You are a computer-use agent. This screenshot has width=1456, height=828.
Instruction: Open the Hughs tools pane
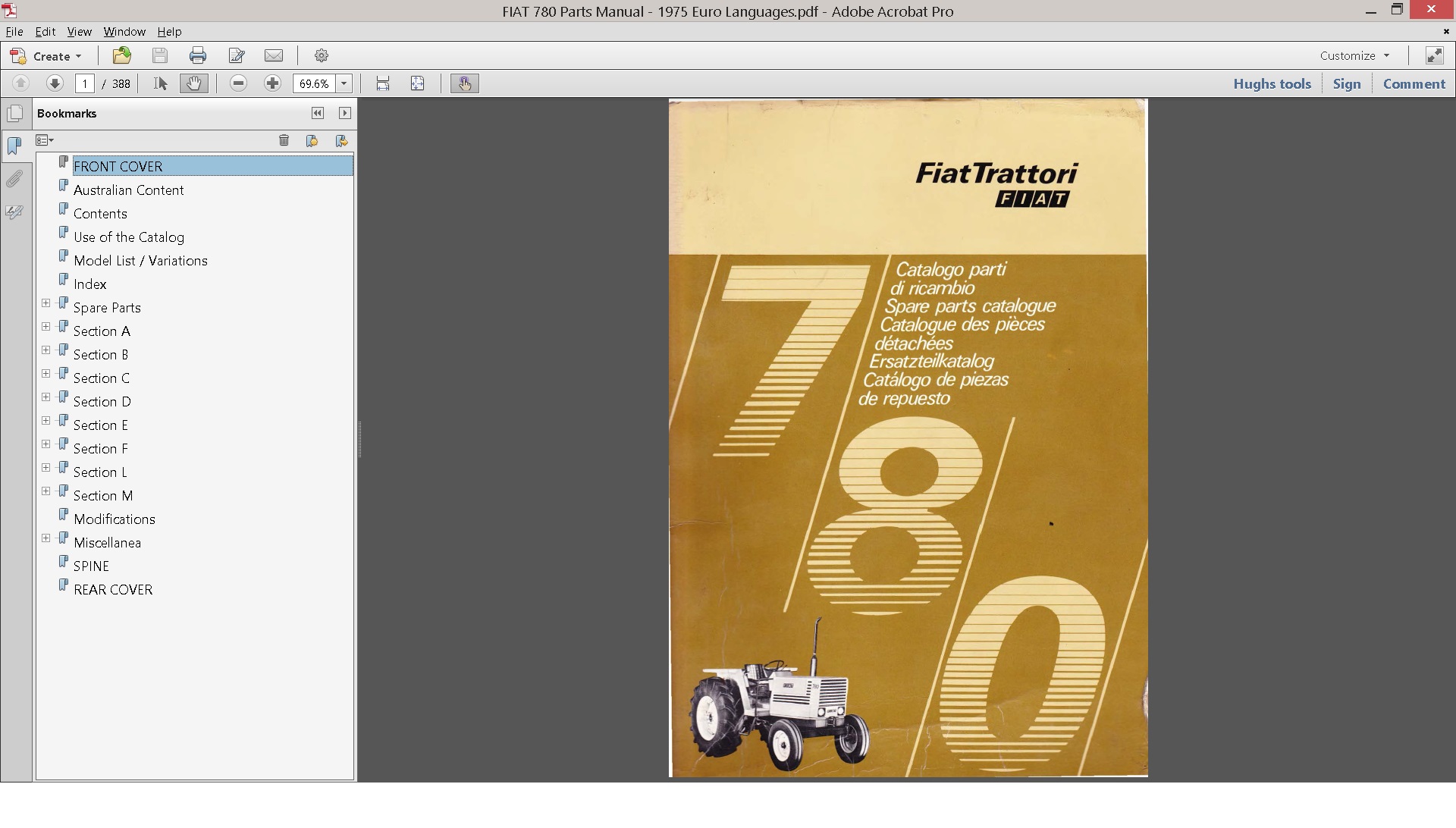click(1272, 84)
